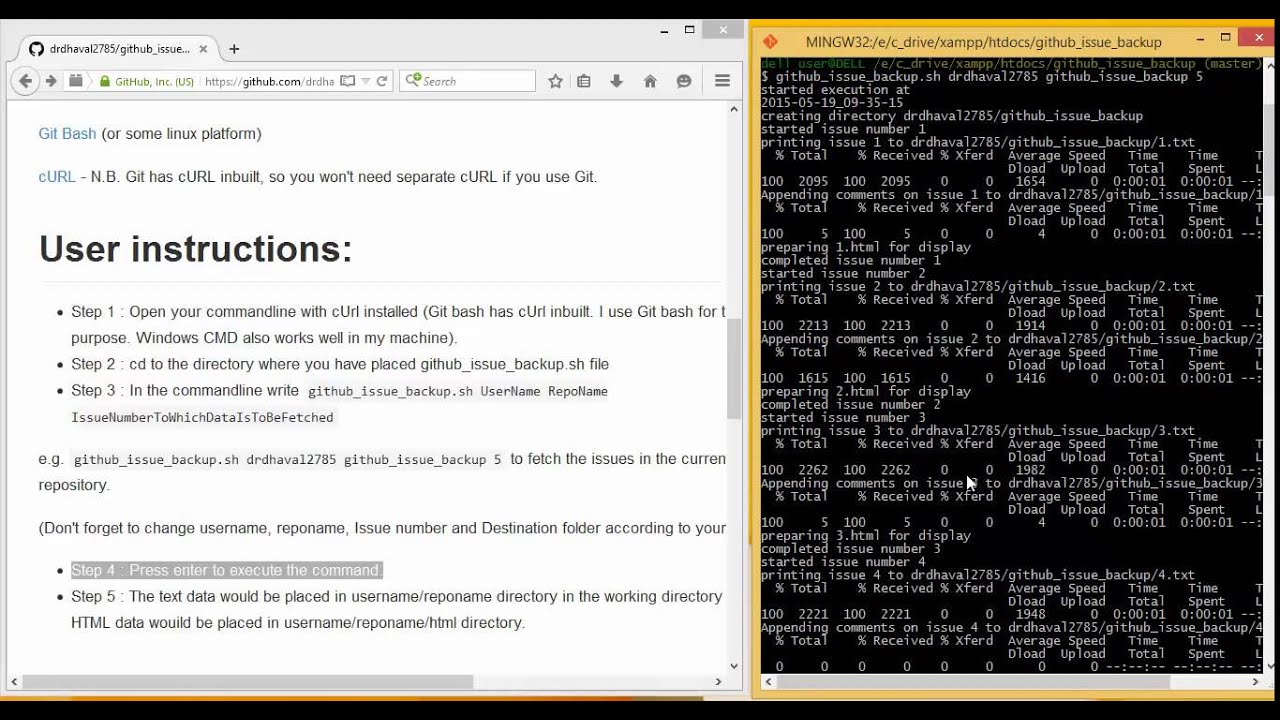1280x720 pixels.
Task: Click the Firefox forward arrow
Action: coord(50,81)
